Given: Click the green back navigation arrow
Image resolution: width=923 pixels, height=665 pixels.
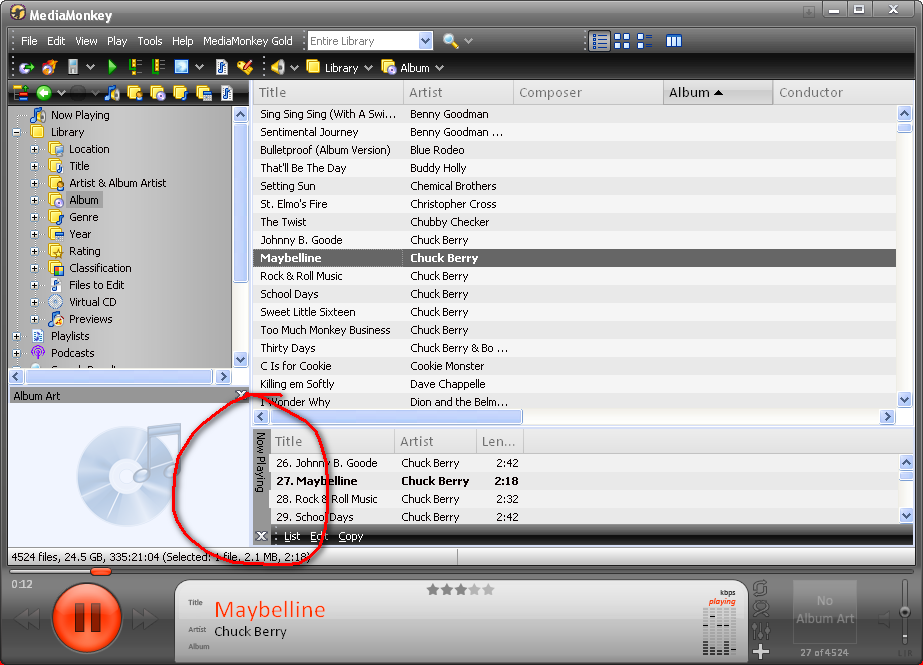Looking at the screenshot, I should pyautogui.click(x=44, y=93).
